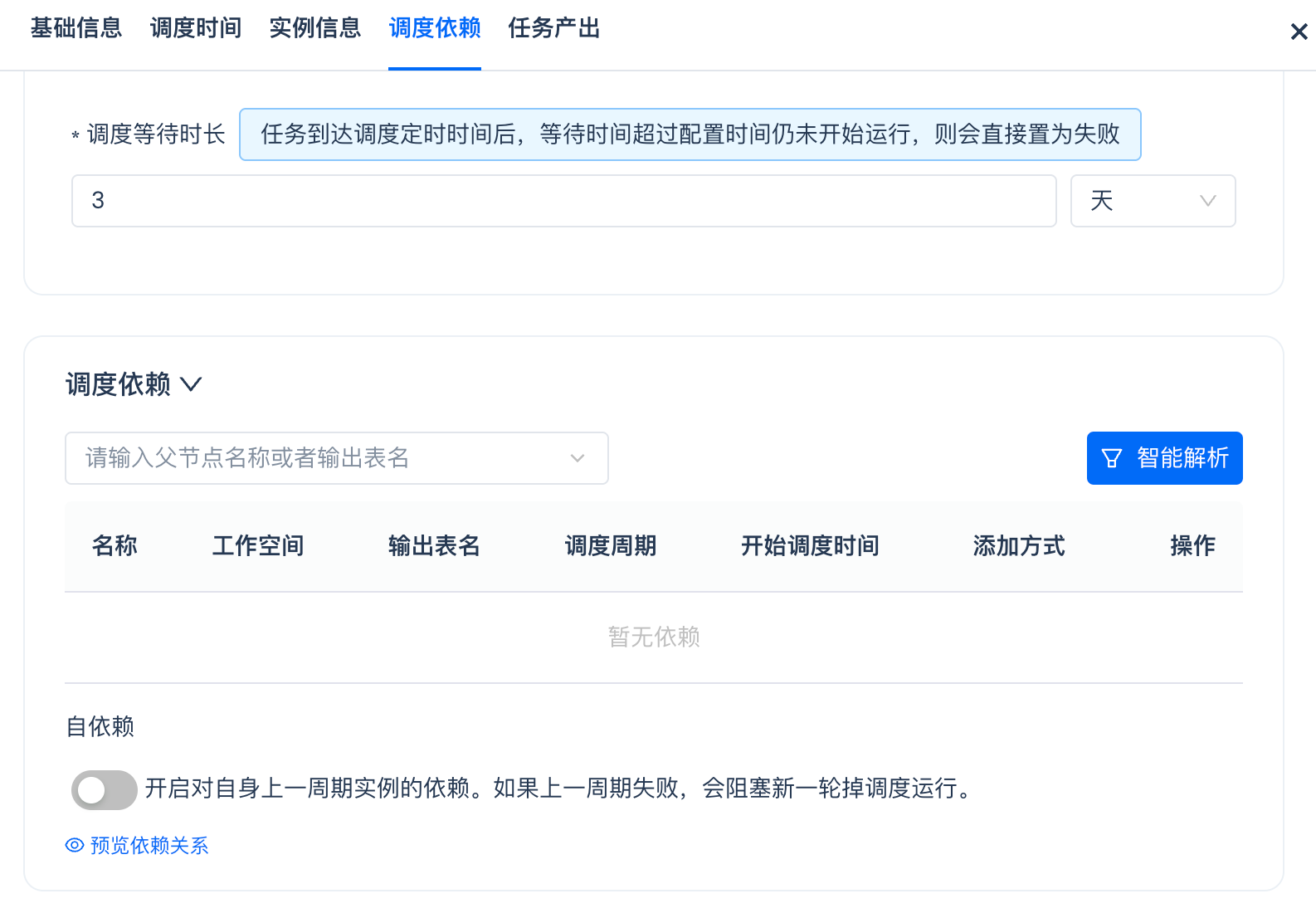This screenshot has height=918, width=1316.
Task: Go to the 实例信息 tab
Action: tap(315, 28)
